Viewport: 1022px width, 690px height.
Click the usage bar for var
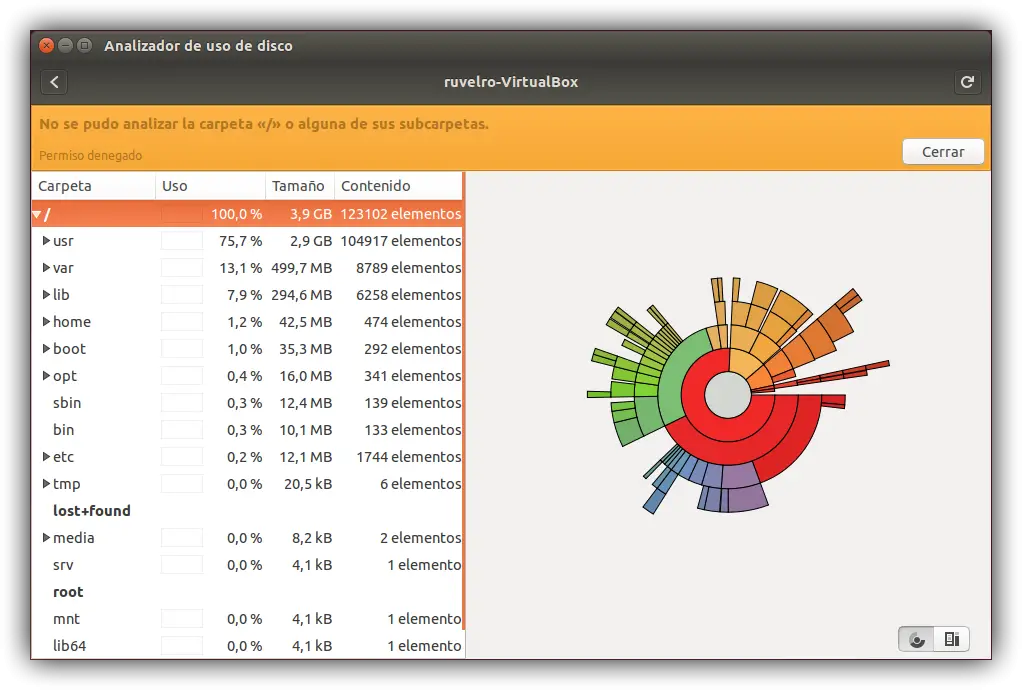click(182, 268)
